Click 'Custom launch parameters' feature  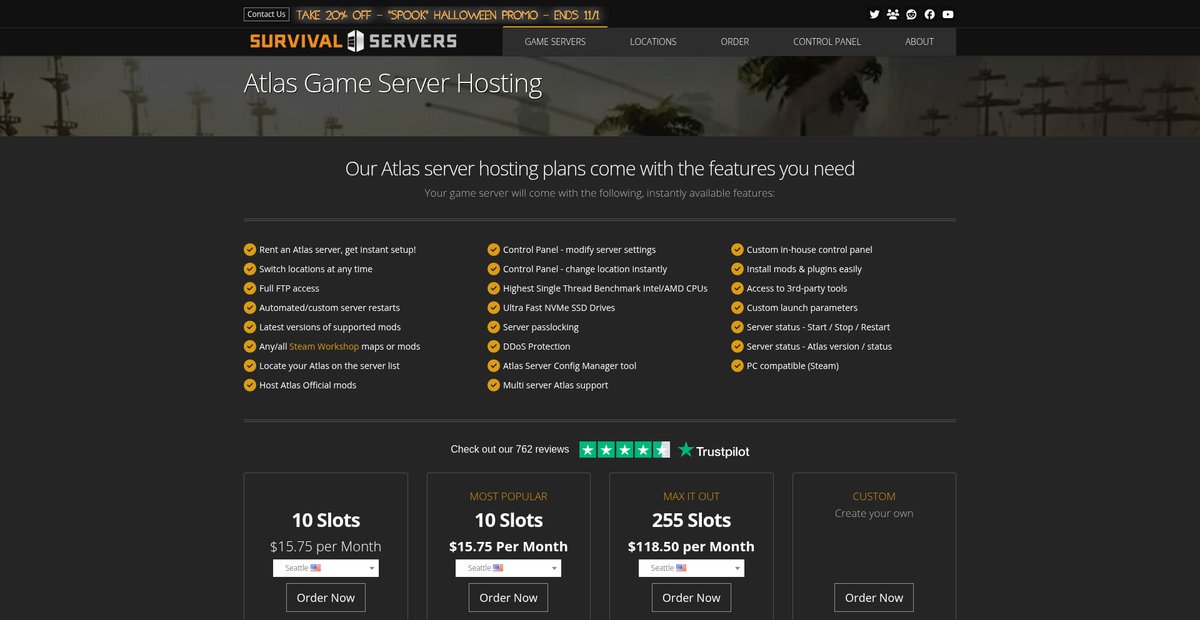pyautogui.click(x=802, y=308)
